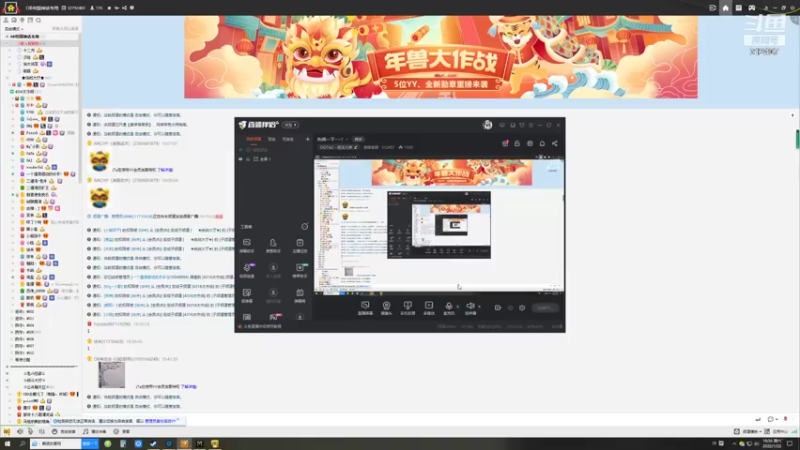Open the stream title dropdown arrow

click(x=346, y=139)
